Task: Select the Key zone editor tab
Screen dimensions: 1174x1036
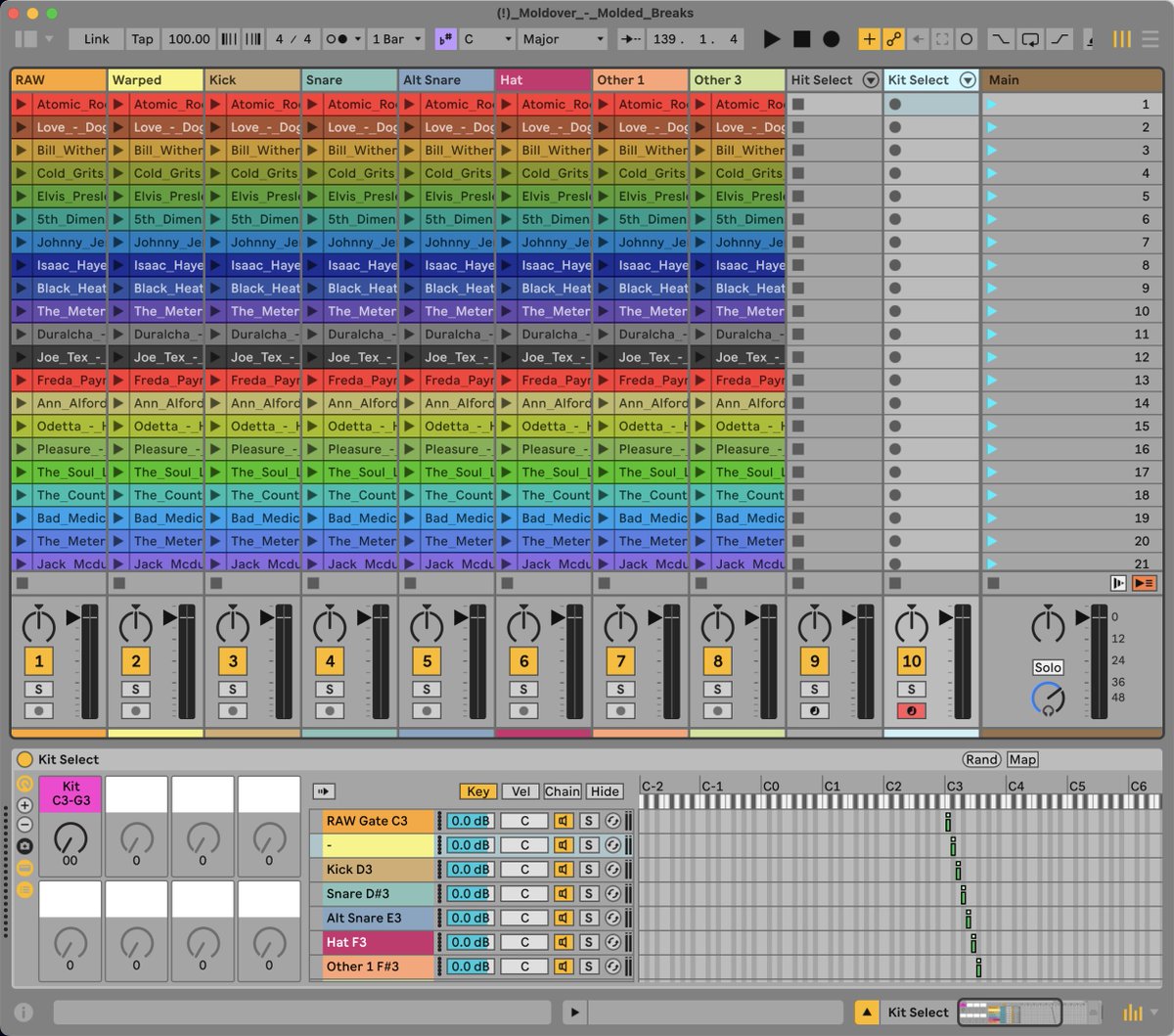Action: [478, 791]
